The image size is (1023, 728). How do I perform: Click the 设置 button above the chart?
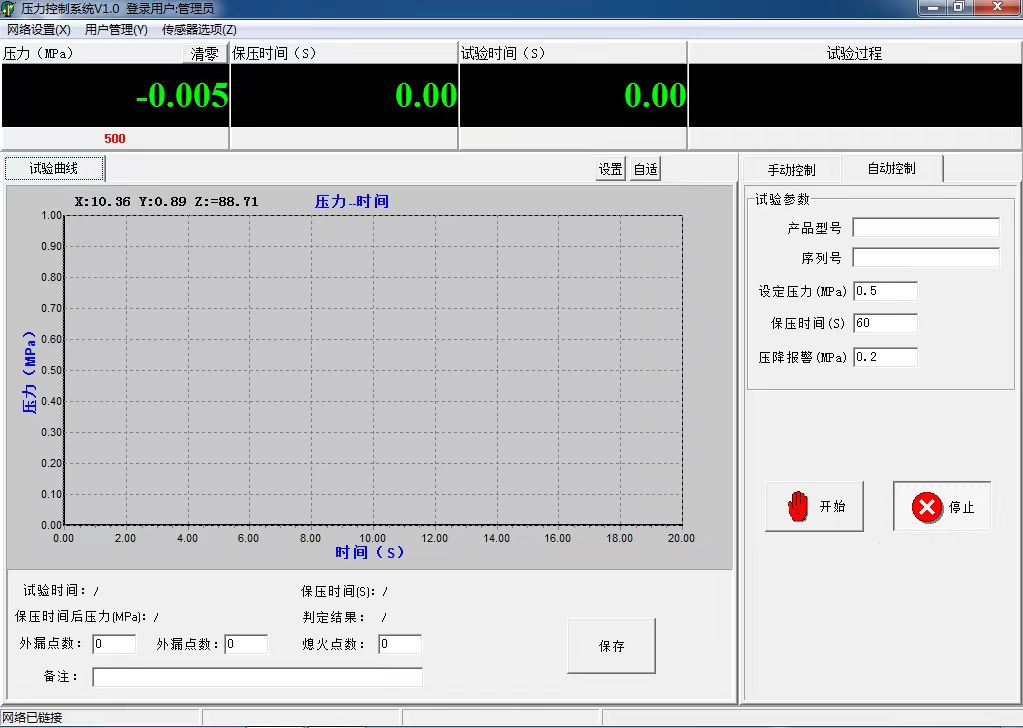tap(610, 168)
